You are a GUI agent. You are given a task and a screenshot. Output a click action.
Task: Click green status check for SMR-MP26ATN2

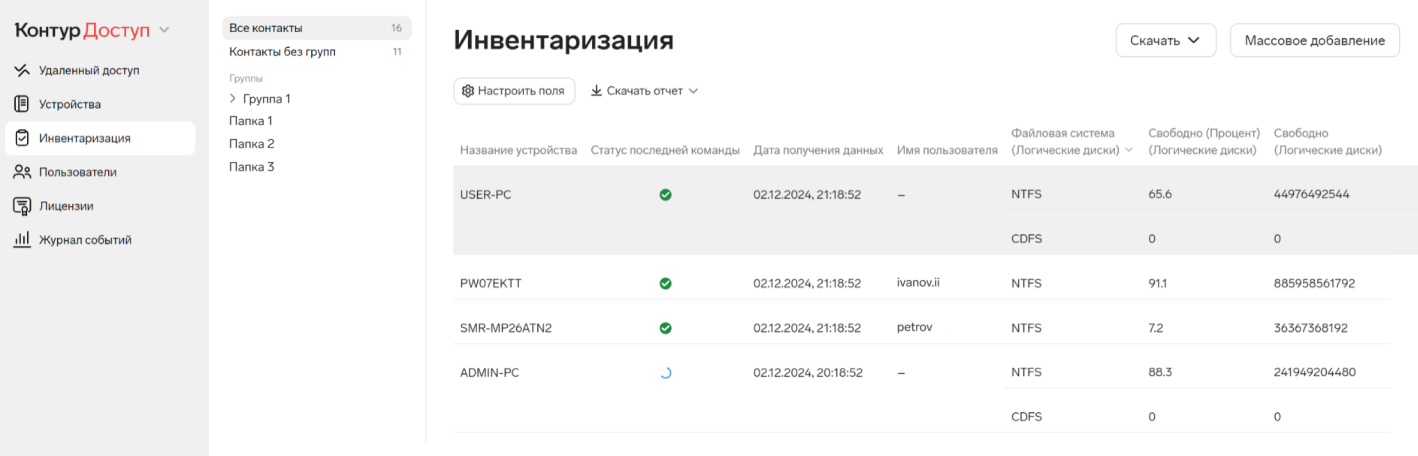[x=665, y=328]
